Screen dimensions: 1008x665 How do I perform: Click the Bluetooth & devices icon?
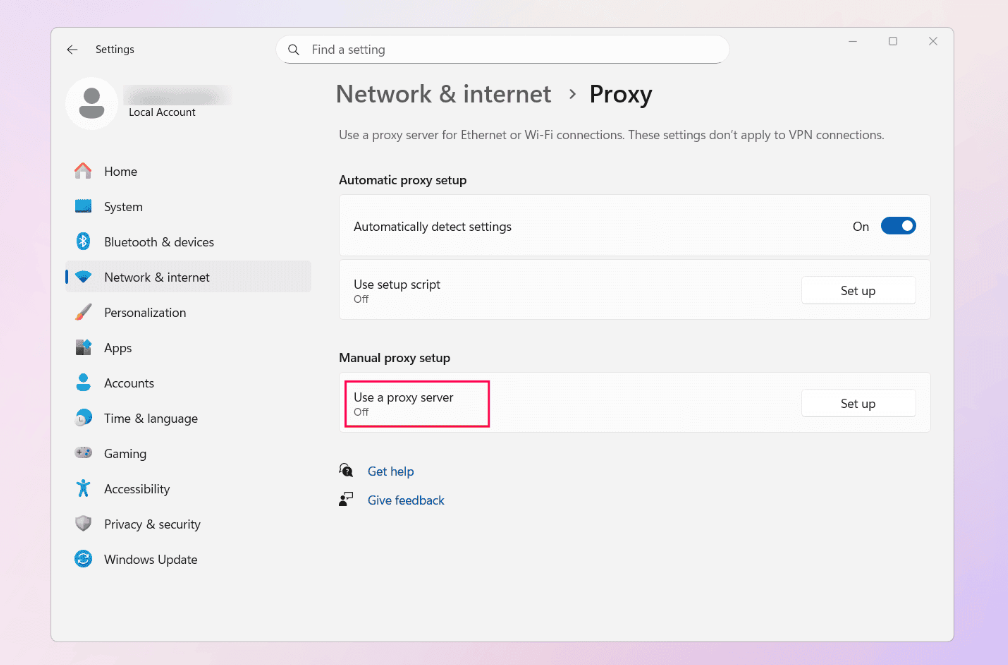(84, 242)
